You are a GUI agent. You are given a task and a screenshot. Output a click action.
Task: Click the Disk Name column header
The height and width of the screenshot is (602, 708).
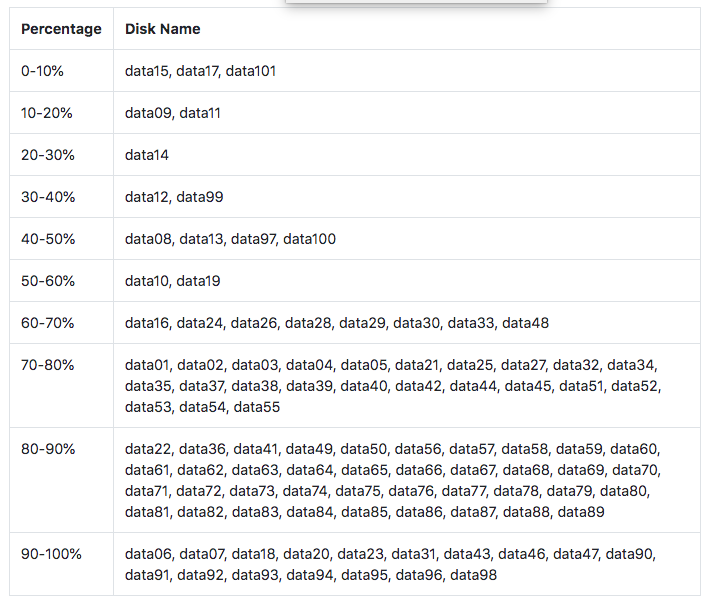click(x=163, y=29)
